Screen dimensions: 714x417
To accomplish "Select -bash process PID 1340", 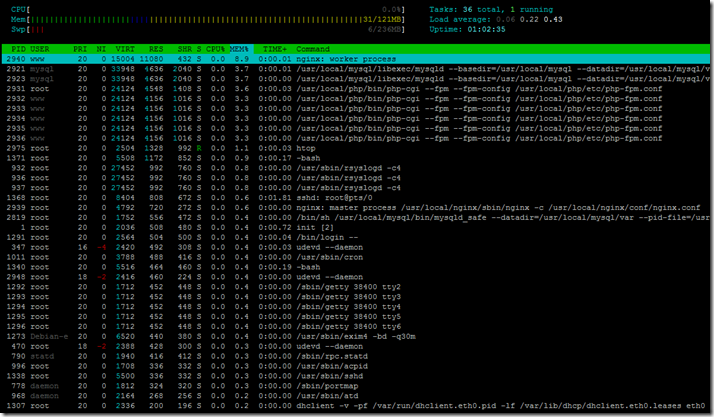I will pyautogui.click(x=356, y=267).
